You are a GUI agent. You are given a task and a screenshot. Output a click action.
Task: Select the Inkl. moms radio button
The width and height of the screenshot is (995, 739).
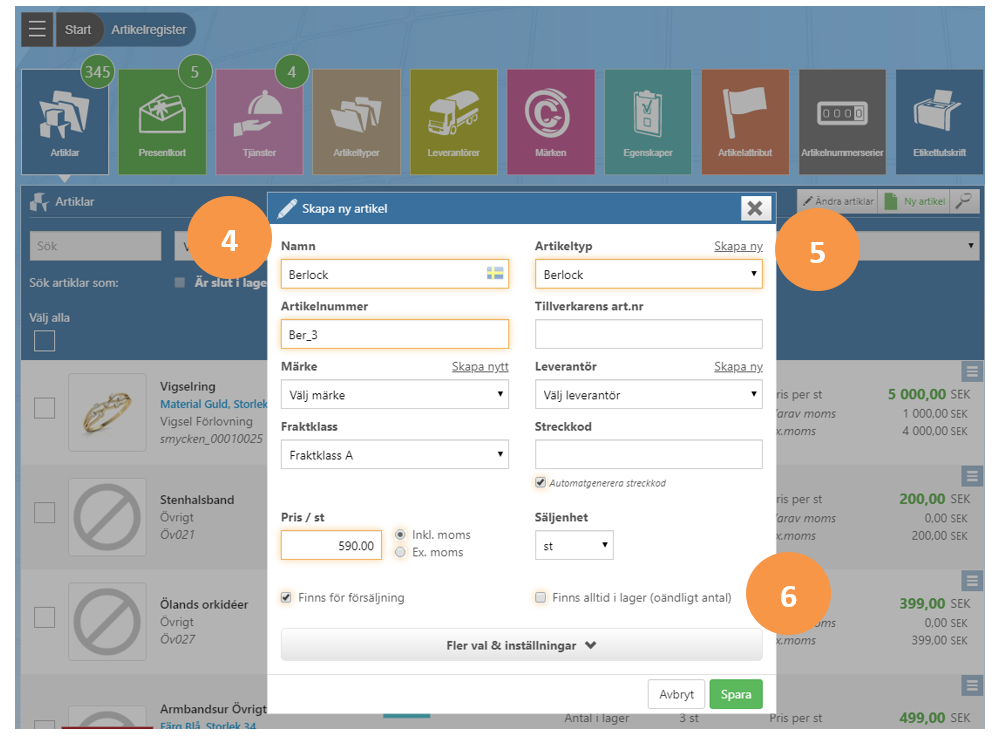coord(400,535)
